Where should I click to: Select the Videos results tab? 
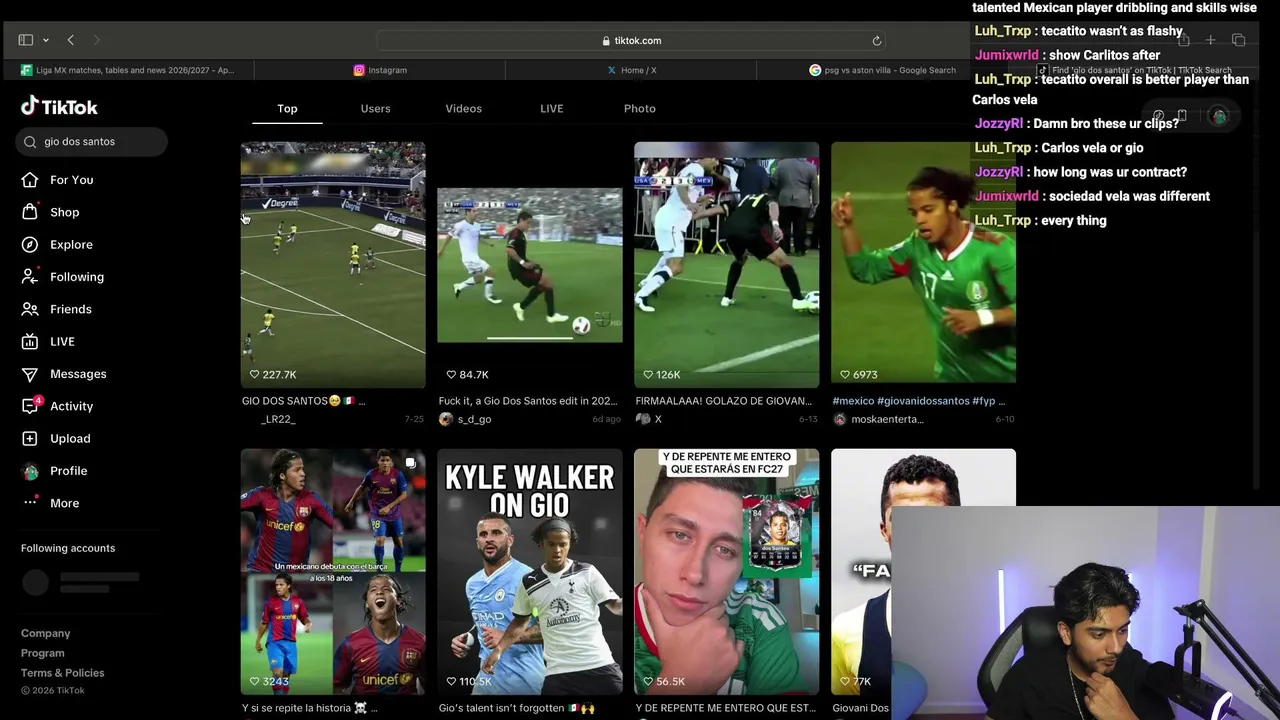463,108
